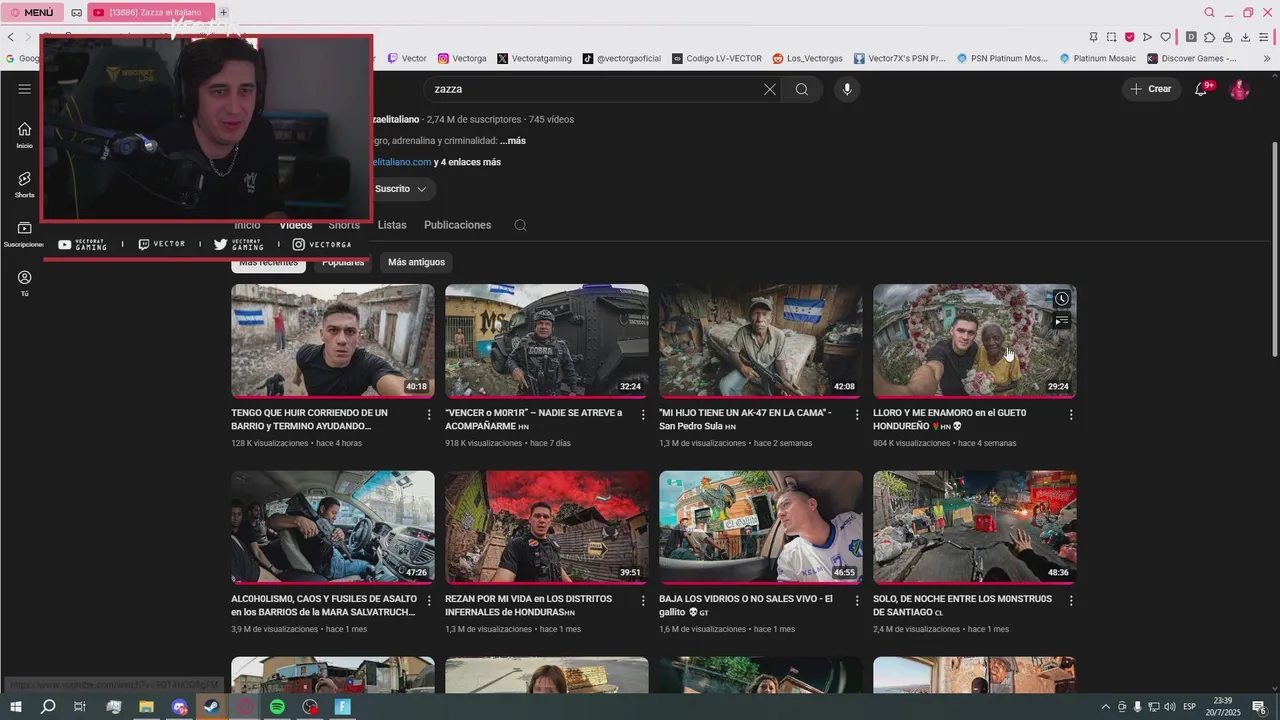Open the TENGO QUE HUIR CORRIENDO video thumbnail
Image resolution: width=1280 pixels, height=720 pixels.
[333, 341]
